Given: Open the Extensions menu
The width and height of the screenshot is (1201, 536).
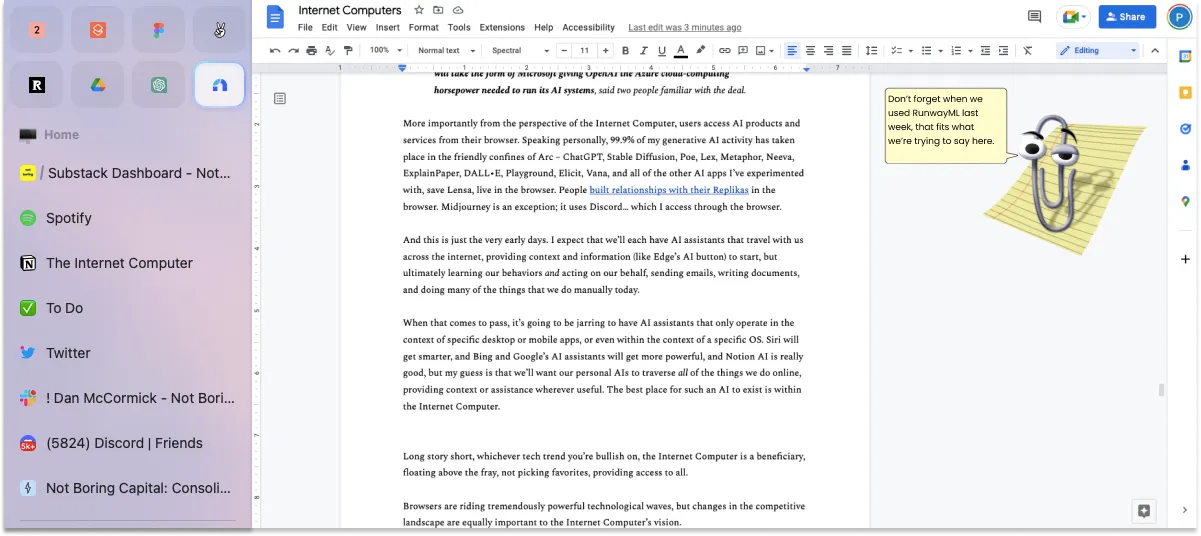Looking at the screenshot, I should click(x=502, y=28).
